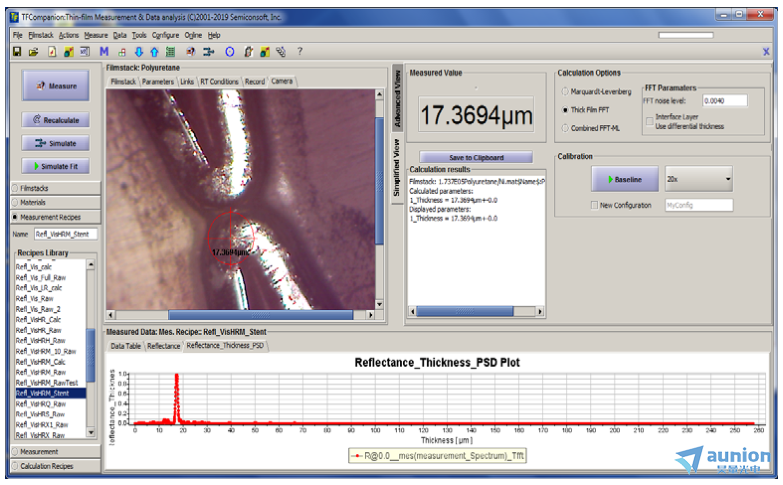Click the double-arrows simulate toolbar icon
This screenshot has width=783, height=485.
coord(209,52)
